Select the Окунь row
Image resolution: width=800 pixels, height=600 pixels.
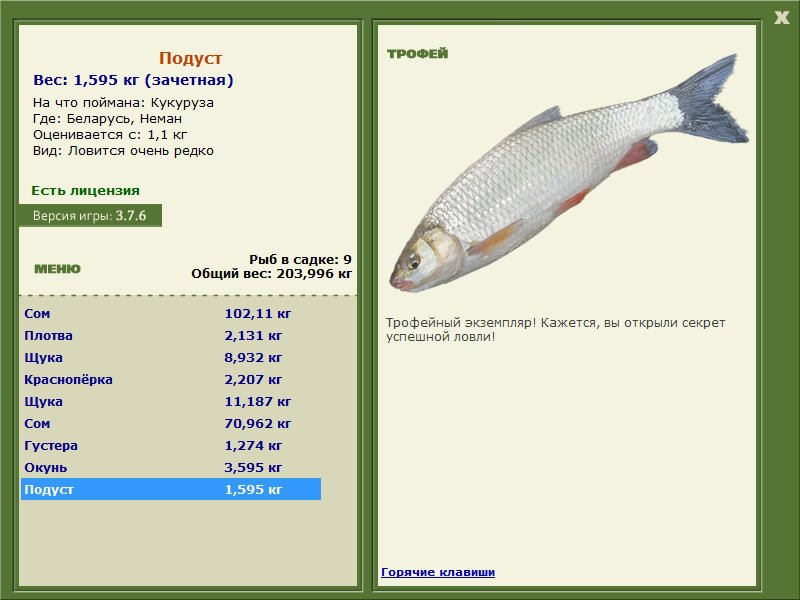(x=171, y=467)
